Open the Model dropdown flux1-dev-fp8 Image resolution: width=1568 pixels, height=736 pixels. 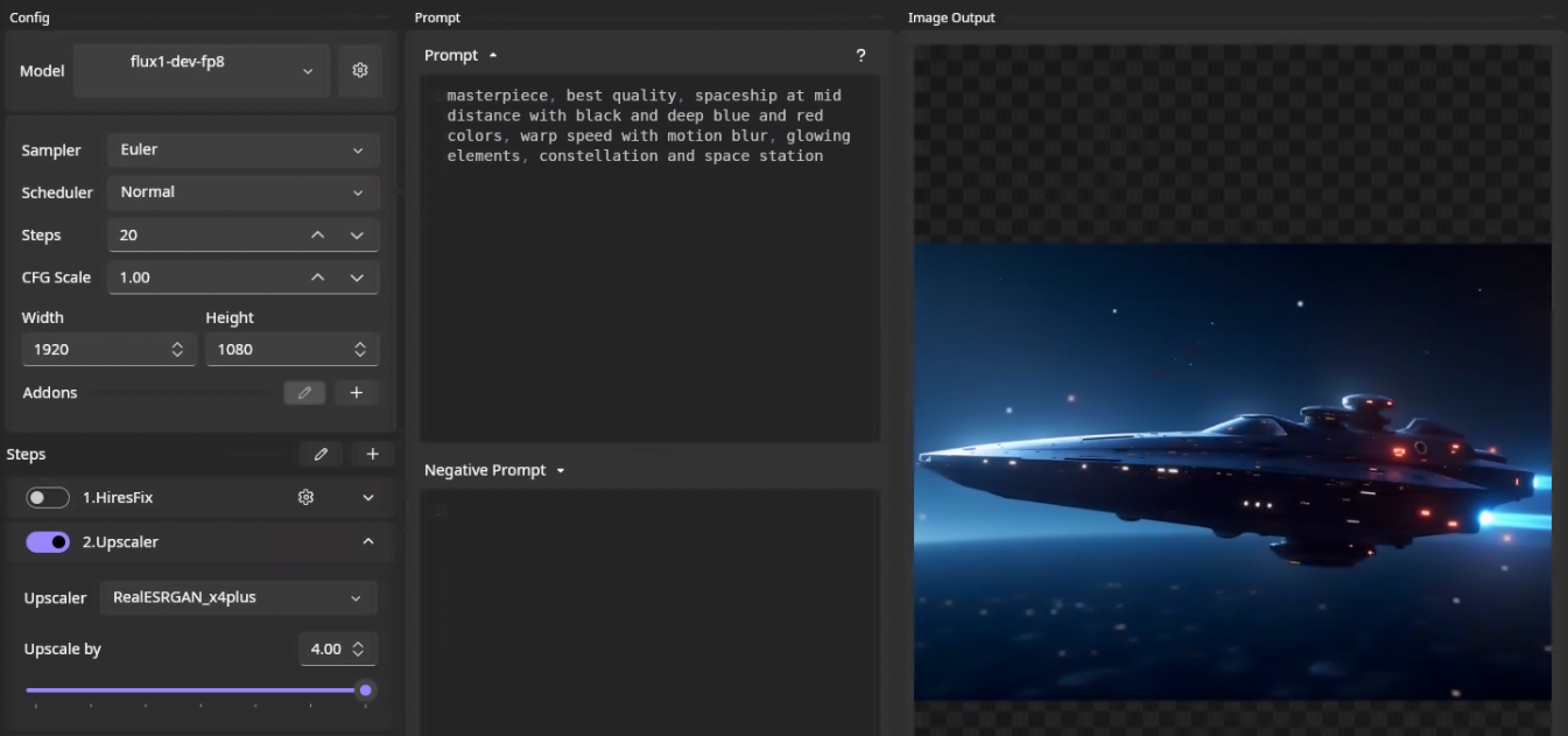click(x=202, y=70)
